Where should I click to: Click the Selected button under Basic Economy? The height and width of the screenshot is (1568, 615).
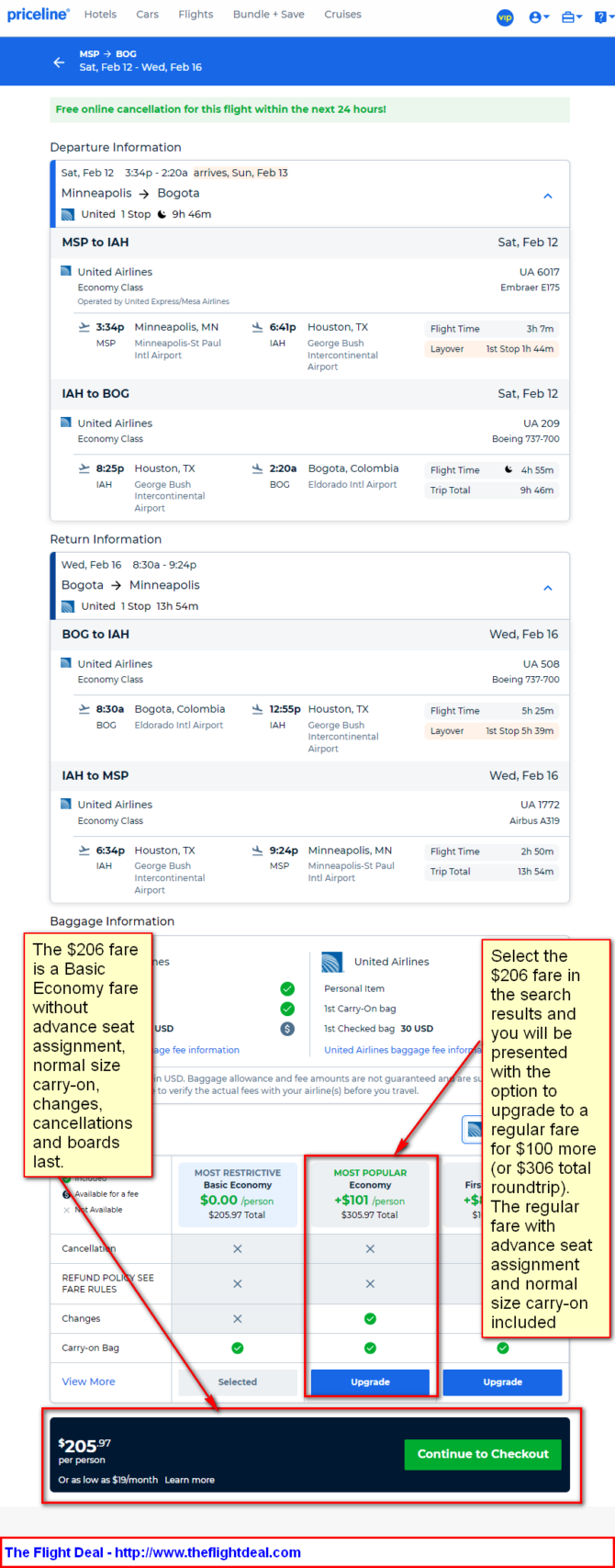(237, 1382)
